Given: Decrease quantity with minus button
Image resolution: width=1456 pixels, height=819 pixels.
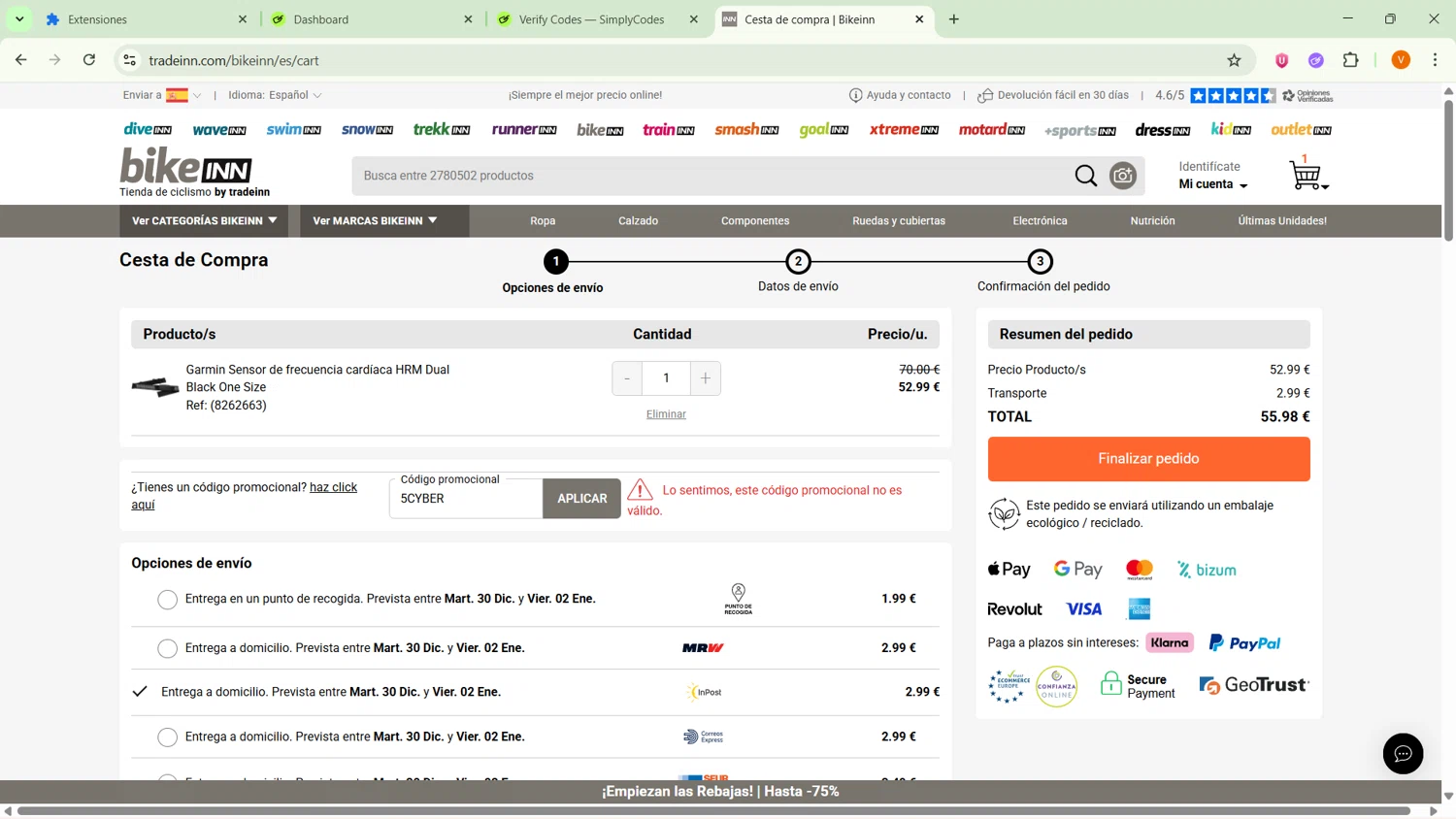Looking at the screenshot, I should (x=627, y=378).
